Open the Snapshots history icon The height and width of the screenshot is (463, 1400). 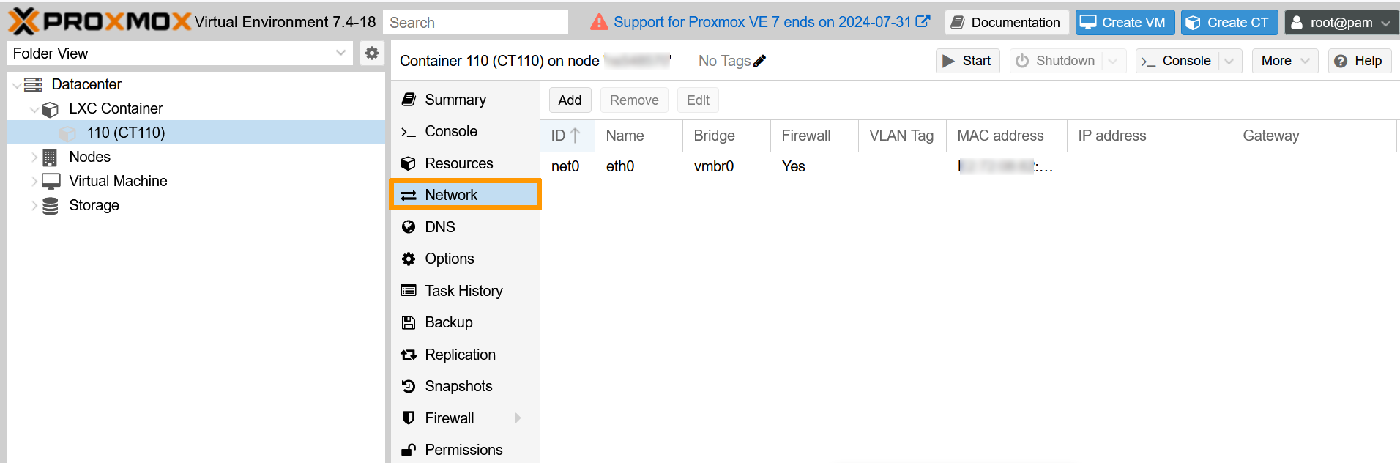408,386
